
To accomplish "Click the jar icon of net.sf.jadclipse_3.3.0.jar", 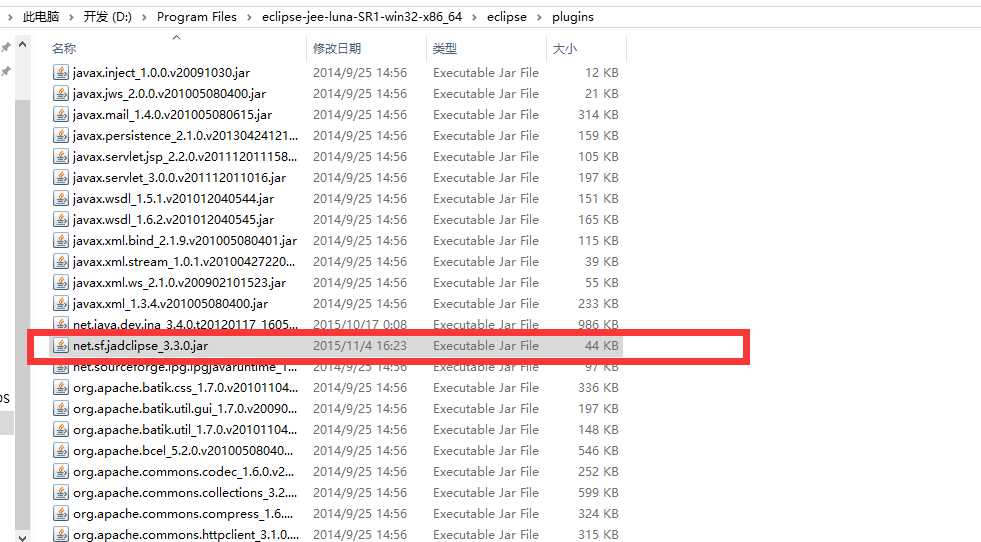I will click(61, 346).
